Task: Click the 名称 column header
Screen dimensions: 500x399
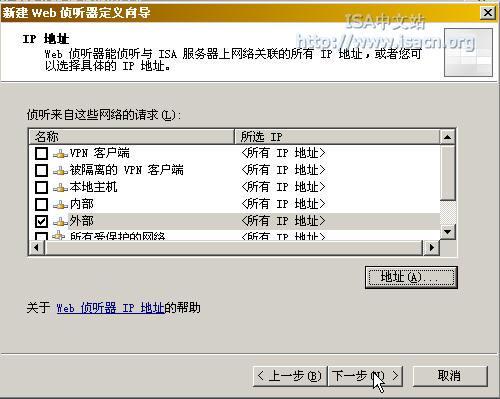Action: coord(132,137)
